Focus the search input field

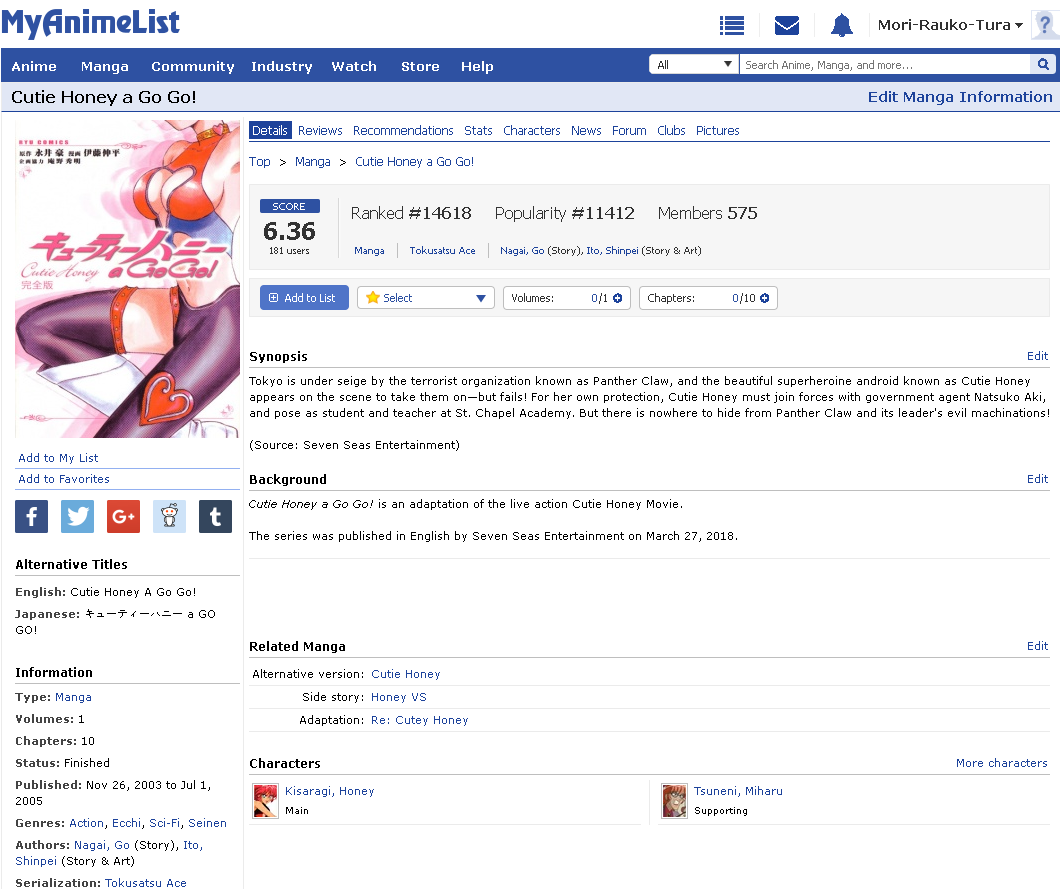(x=885, y=64)
